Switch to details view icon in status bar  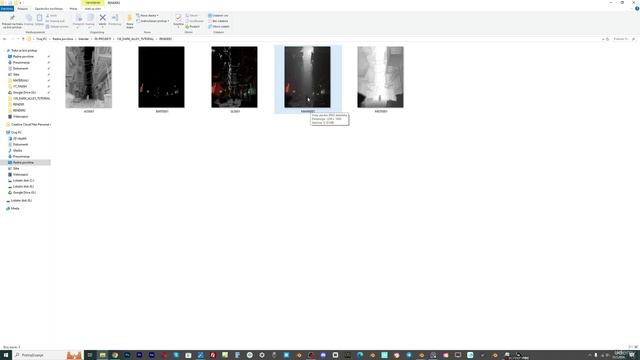(x=631, y=347)
